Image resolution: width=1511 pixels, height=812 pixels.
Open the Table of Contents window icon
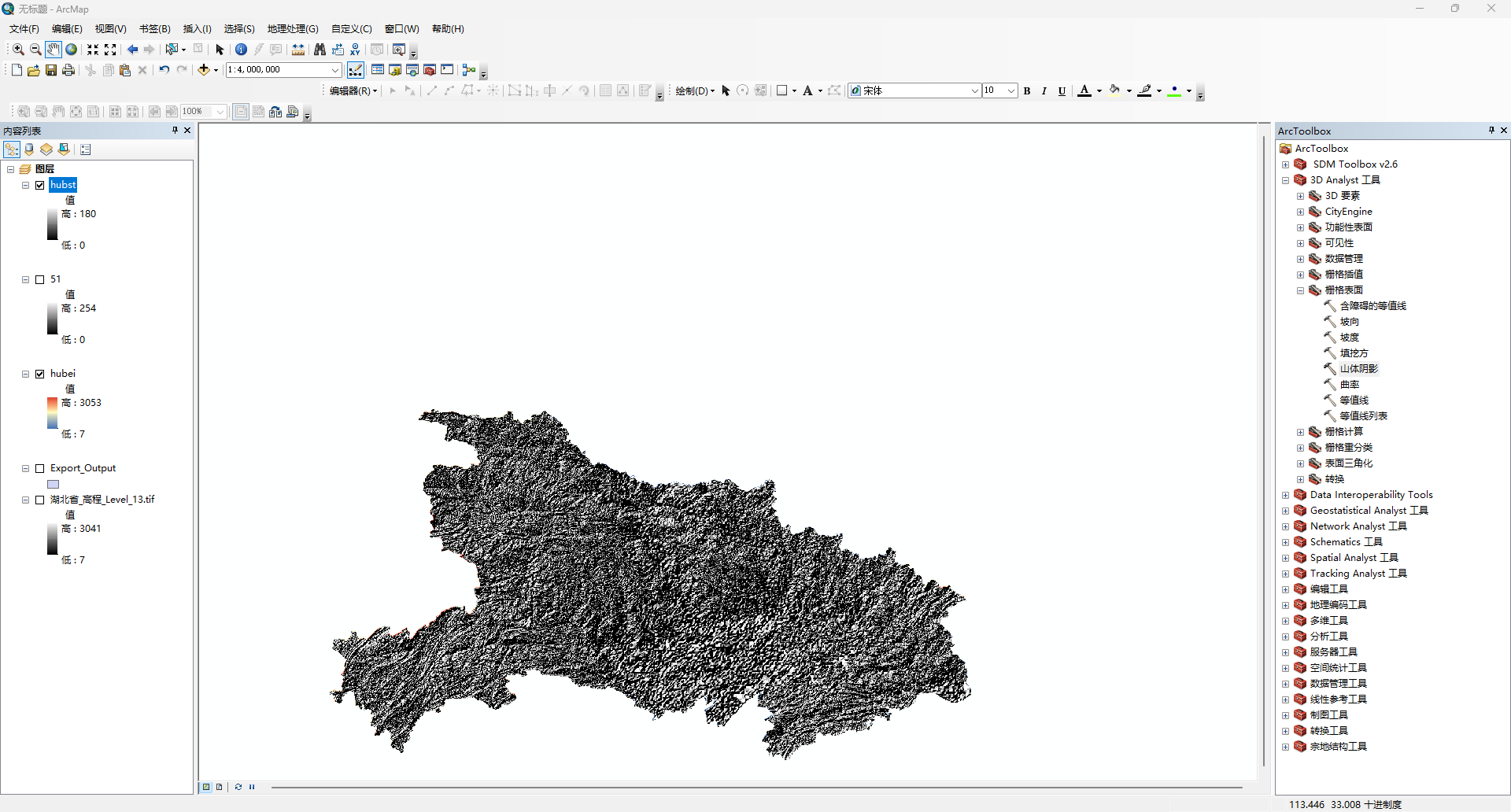[378, 70]
